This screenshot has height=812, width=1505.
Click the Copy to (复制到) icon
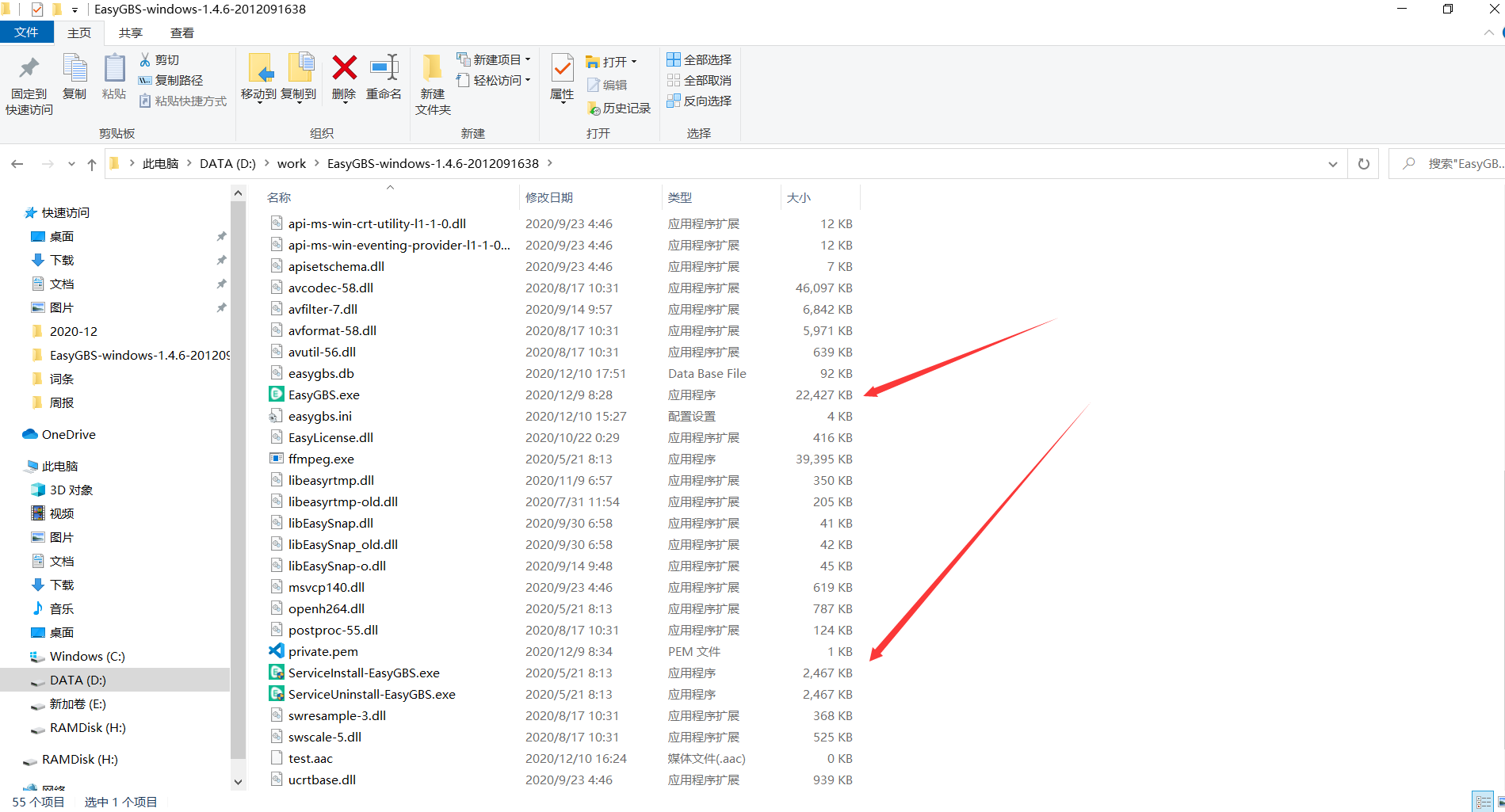click(x=300, y=68)
